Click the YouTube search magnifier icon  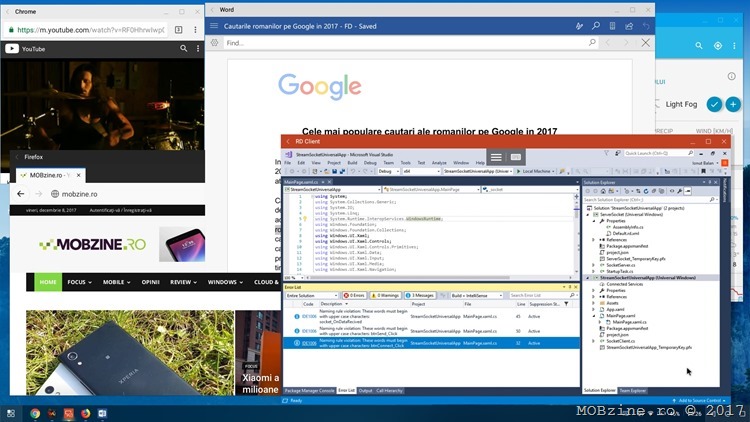tap(184, 48)
